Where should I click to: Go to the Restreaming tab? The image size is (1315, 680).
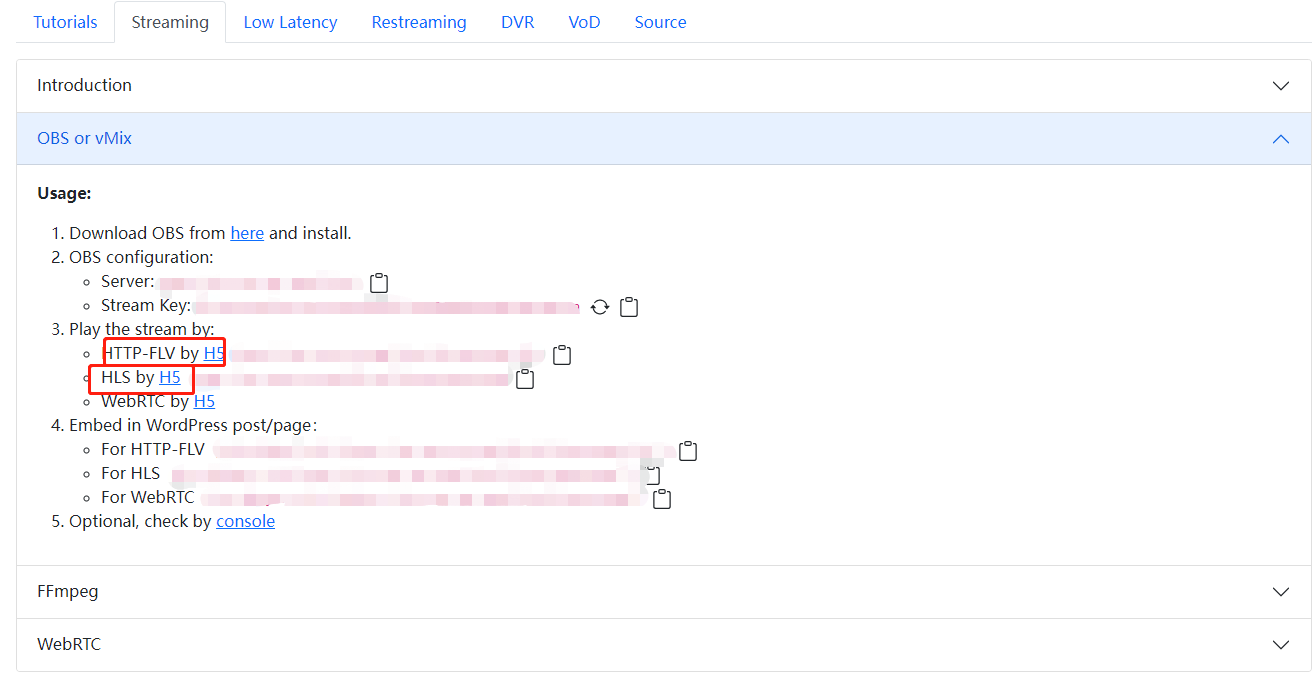point(419,22)
